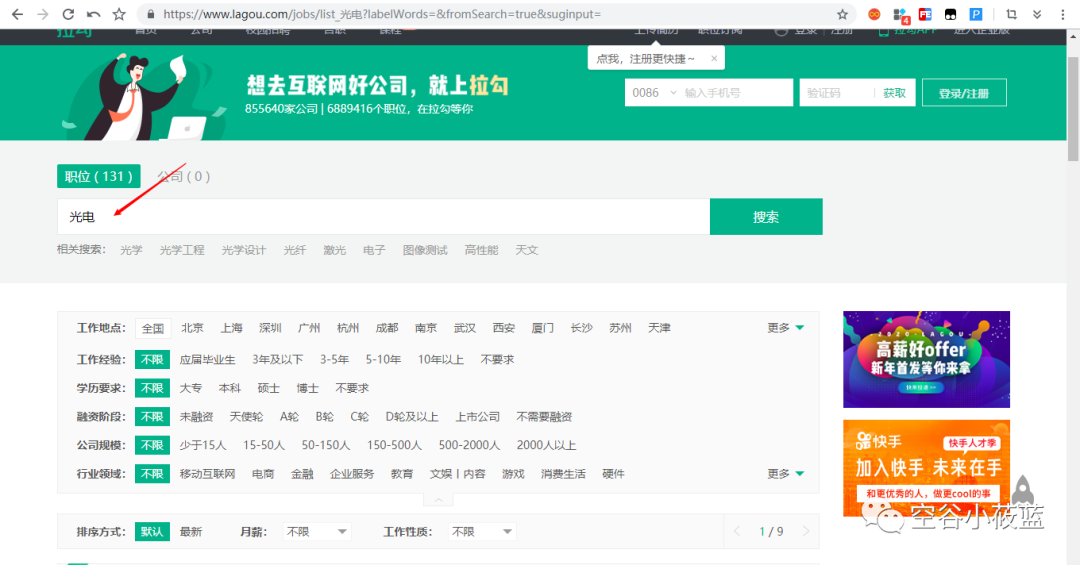Click related search 光学
The height and width of the screenshot is (565, 1080).
[131, 250]
